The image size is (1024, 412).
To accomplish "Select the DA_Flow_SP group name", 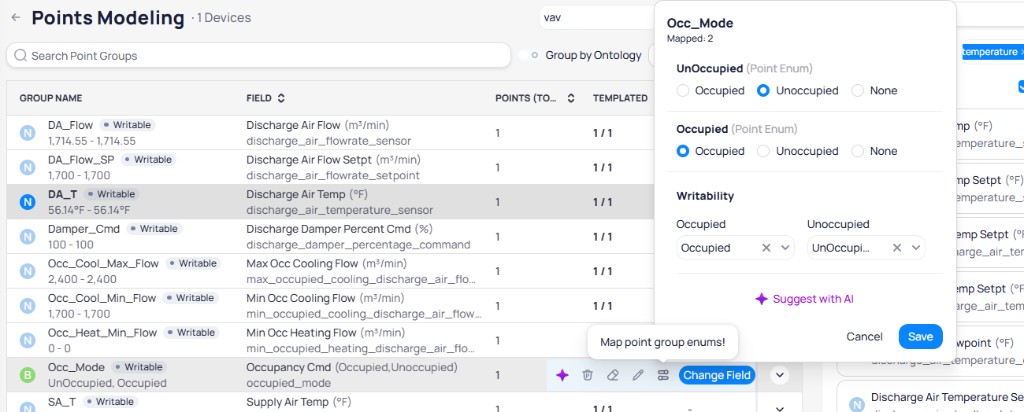I will point(81,159).
